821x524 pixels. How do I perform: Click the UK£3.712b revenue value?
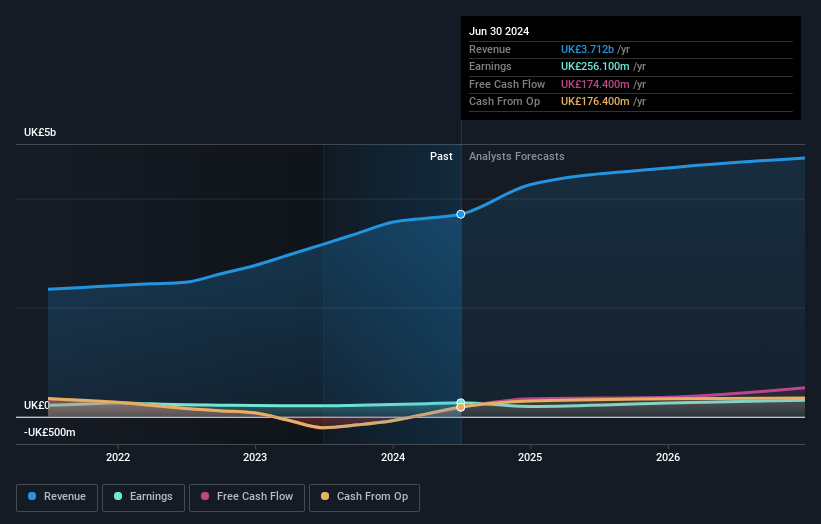pyautogui.click(x=587, y=49)
